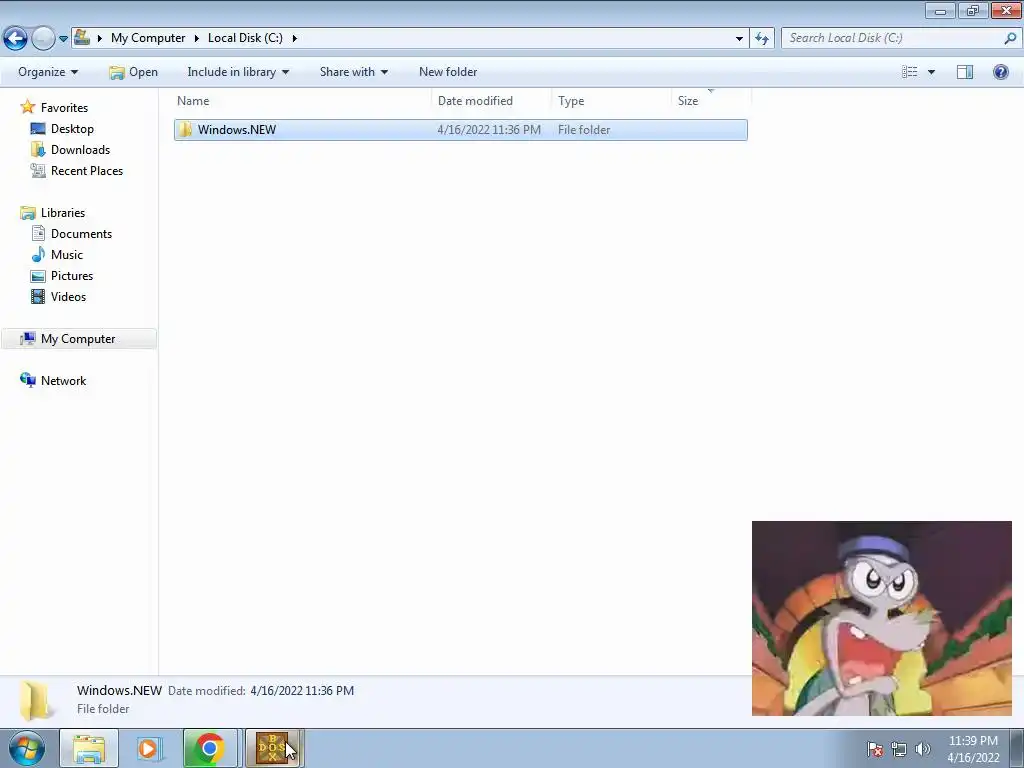Select My Computer in the navigation pane
Screen dimensions: 1024x768
pyautogui.click(x=78, y=338)
